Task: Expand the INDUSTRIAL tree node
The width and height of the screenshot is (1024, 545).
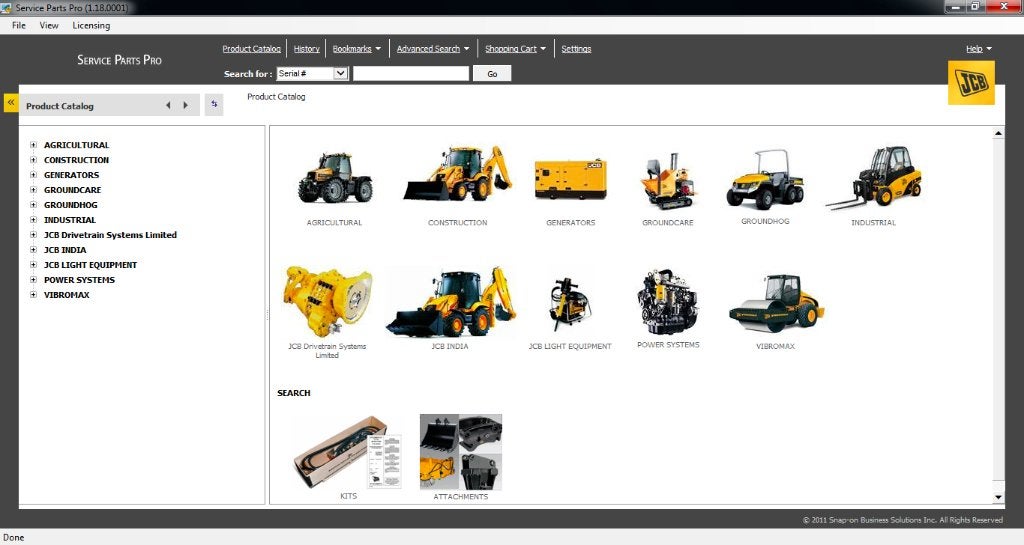Action: pyautogui.click(x=33, y=220)
